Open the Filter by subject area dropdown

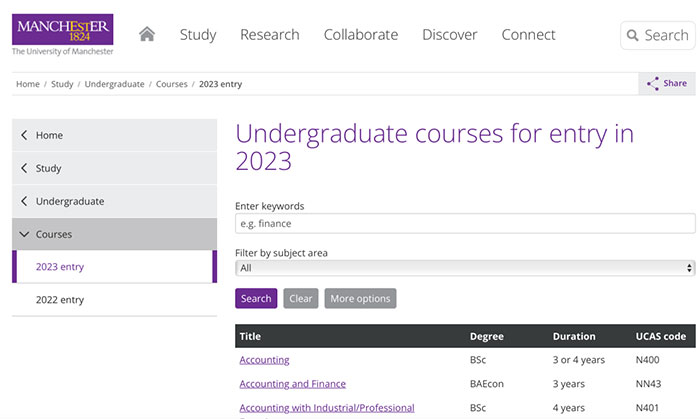pyautogui.click(x=465, y=268)
